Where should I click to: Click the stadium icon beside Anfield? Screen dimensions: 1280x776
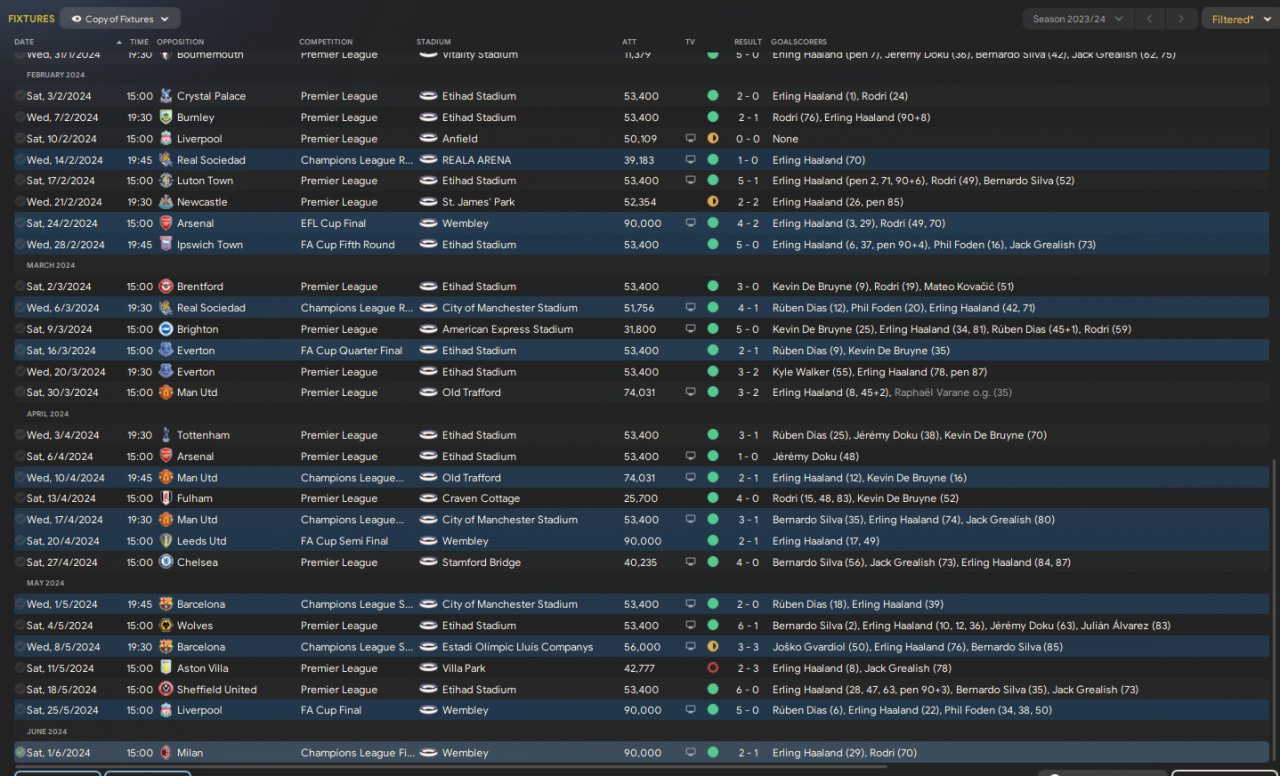pos(428,139)
